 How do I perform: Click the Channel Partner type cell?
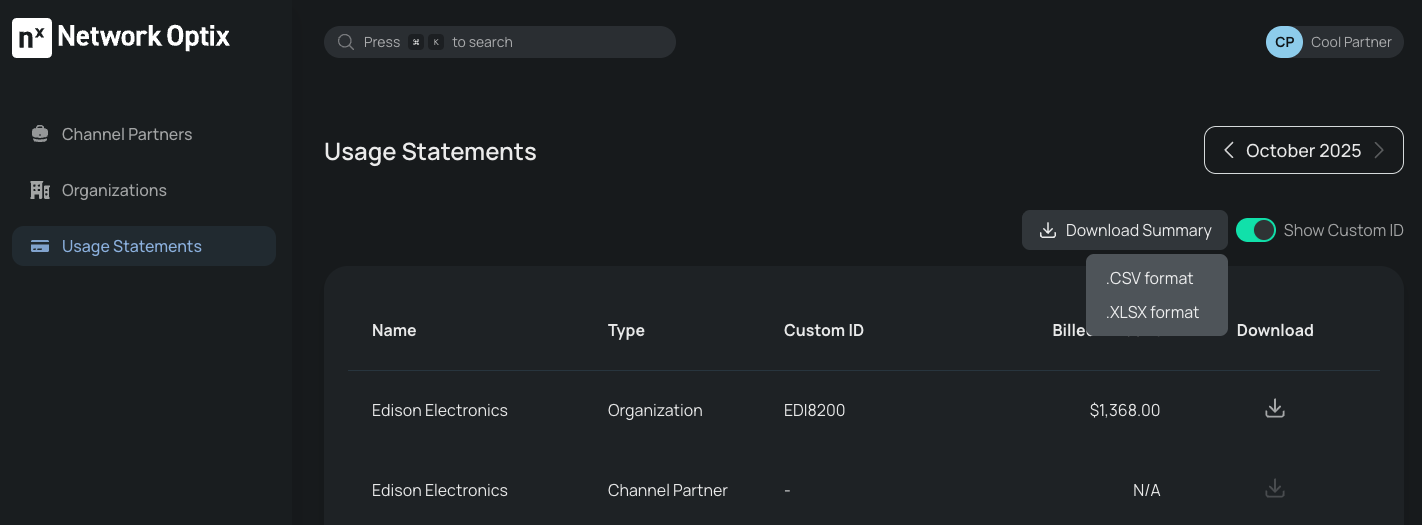pyautogui.click(x=668, y=490)
